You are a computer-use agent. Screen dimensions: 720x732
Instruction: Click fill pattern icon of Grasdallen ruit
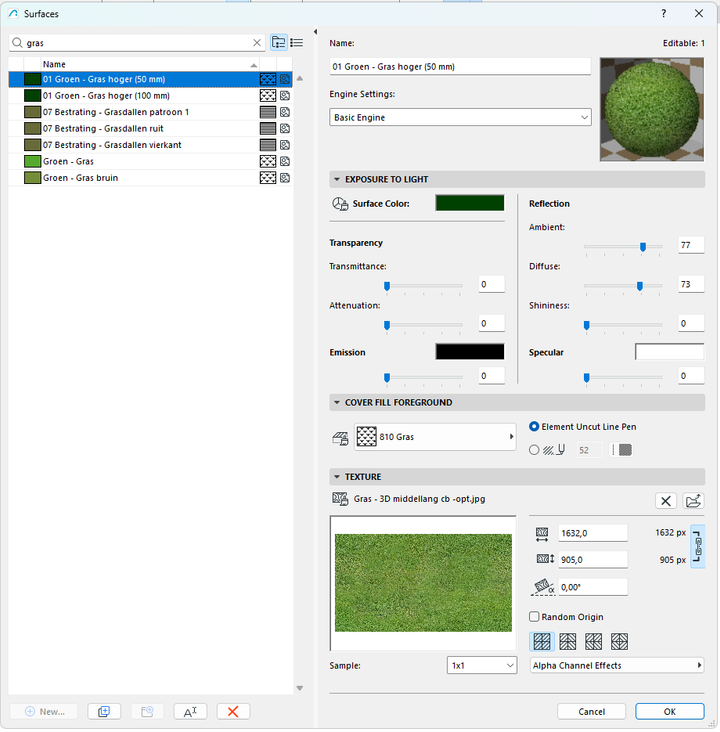click(268, 128)
